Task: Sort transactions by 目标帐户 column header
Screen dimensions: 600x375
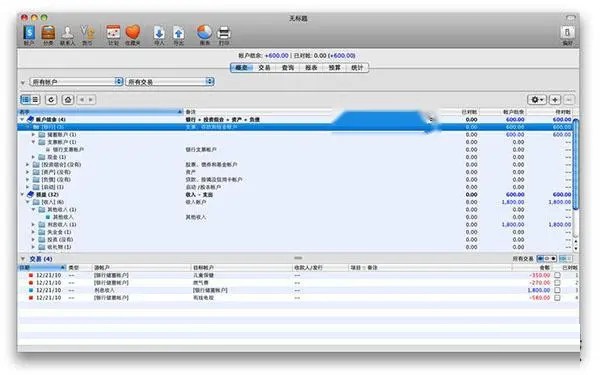Action: coord(241,267)
